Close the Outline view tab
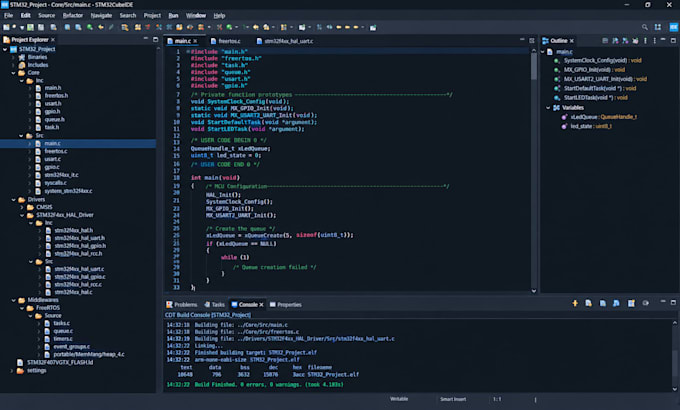Image resolution: width=680 pixels, height=410 pixels. coord(572,41)
